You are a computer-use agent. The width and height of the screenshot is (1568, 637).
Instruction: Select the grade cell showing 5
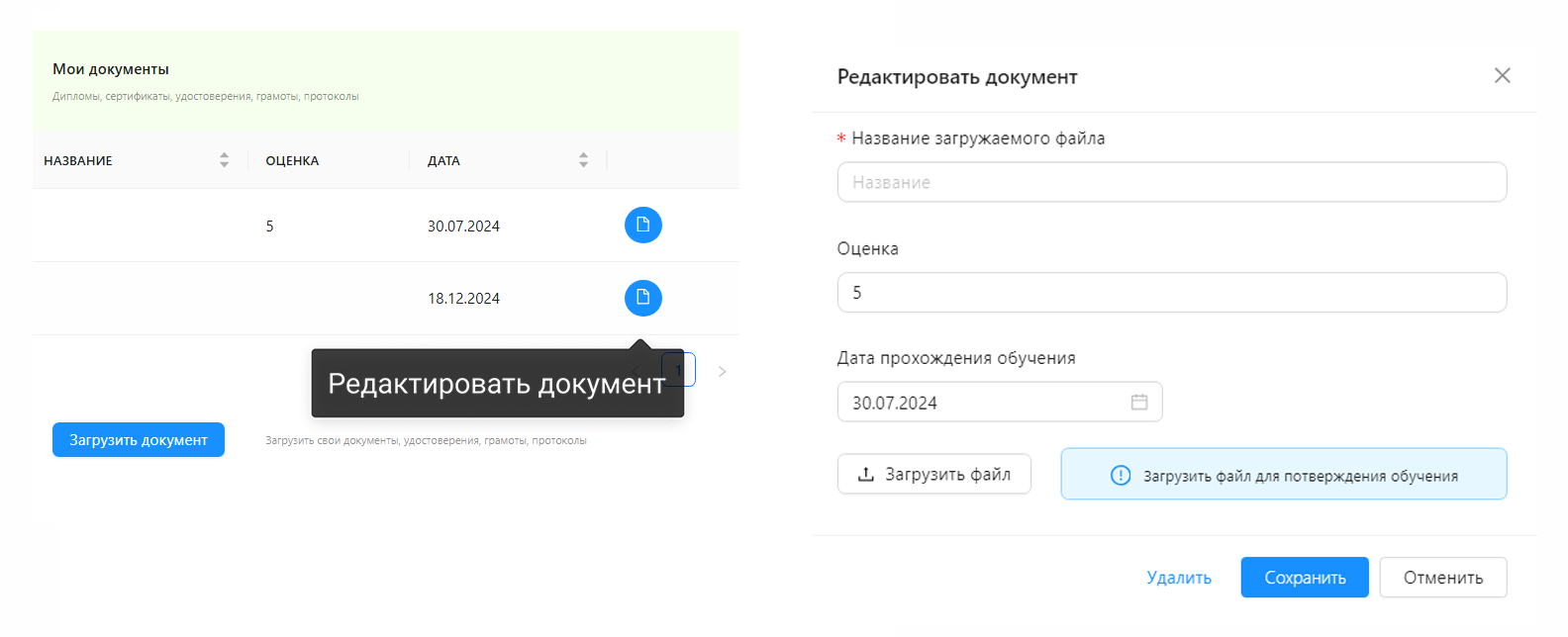269,227
